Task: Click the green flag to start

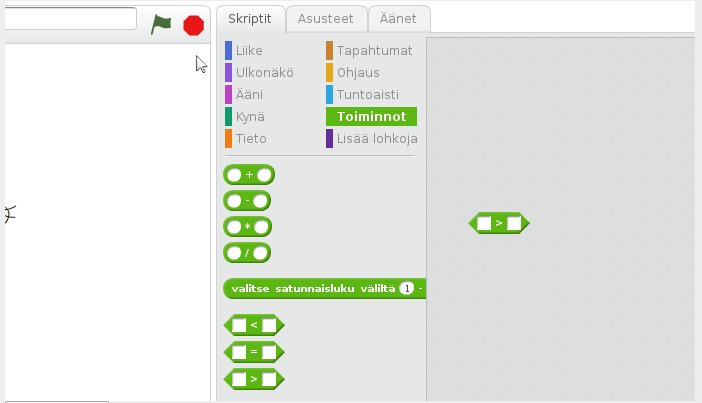Action: click(161, 24)
